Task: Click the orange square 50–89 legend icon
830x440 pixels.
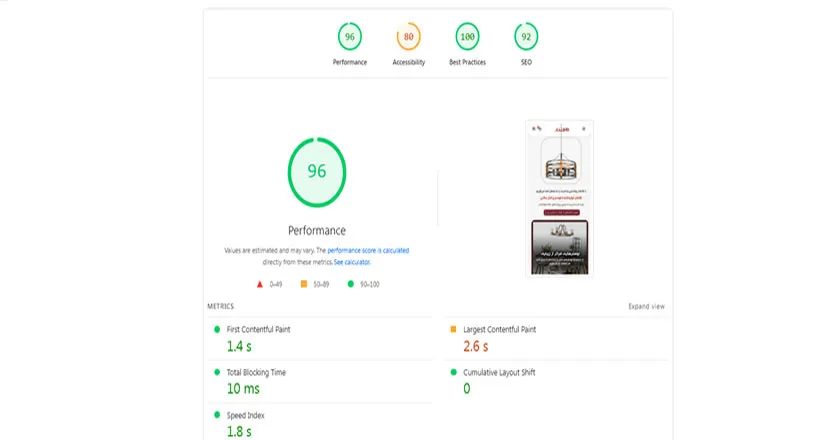Action: click(303, 284)
